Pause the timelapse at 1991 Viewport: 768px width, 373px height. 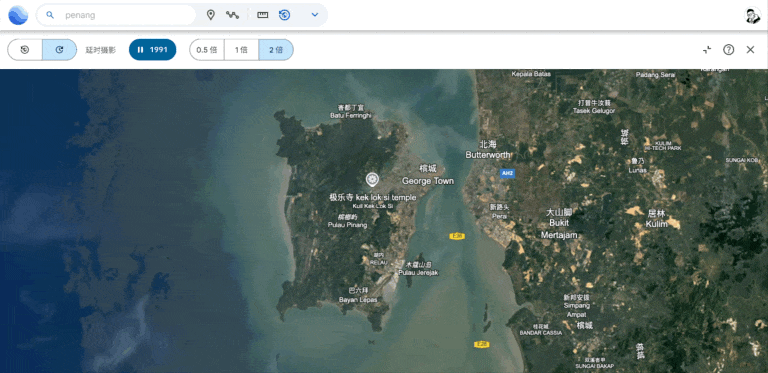click(x=152, y=49)
